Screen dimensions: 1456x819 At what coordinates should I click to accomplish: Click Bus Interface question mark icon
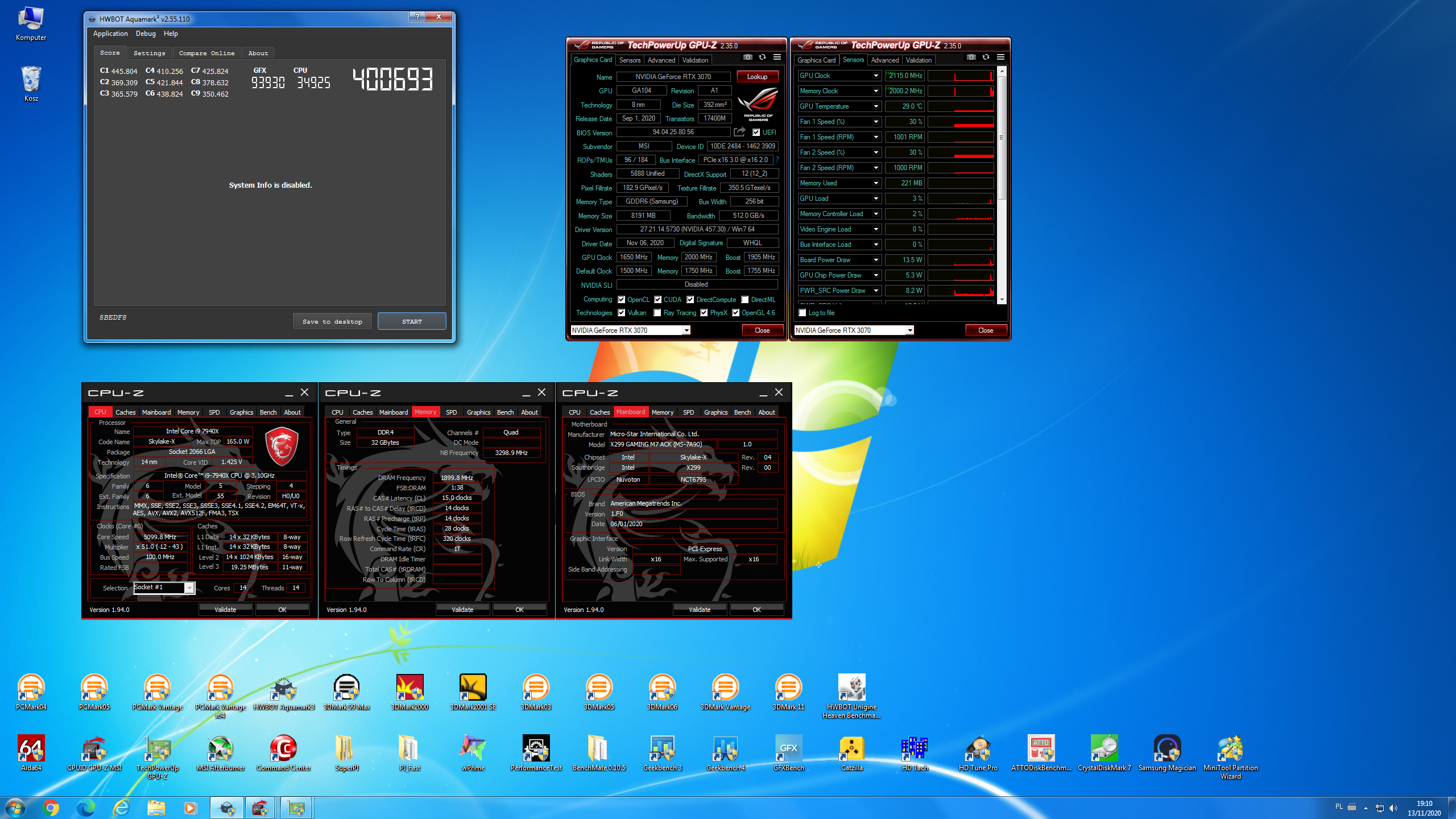click(x=777, y=160)
